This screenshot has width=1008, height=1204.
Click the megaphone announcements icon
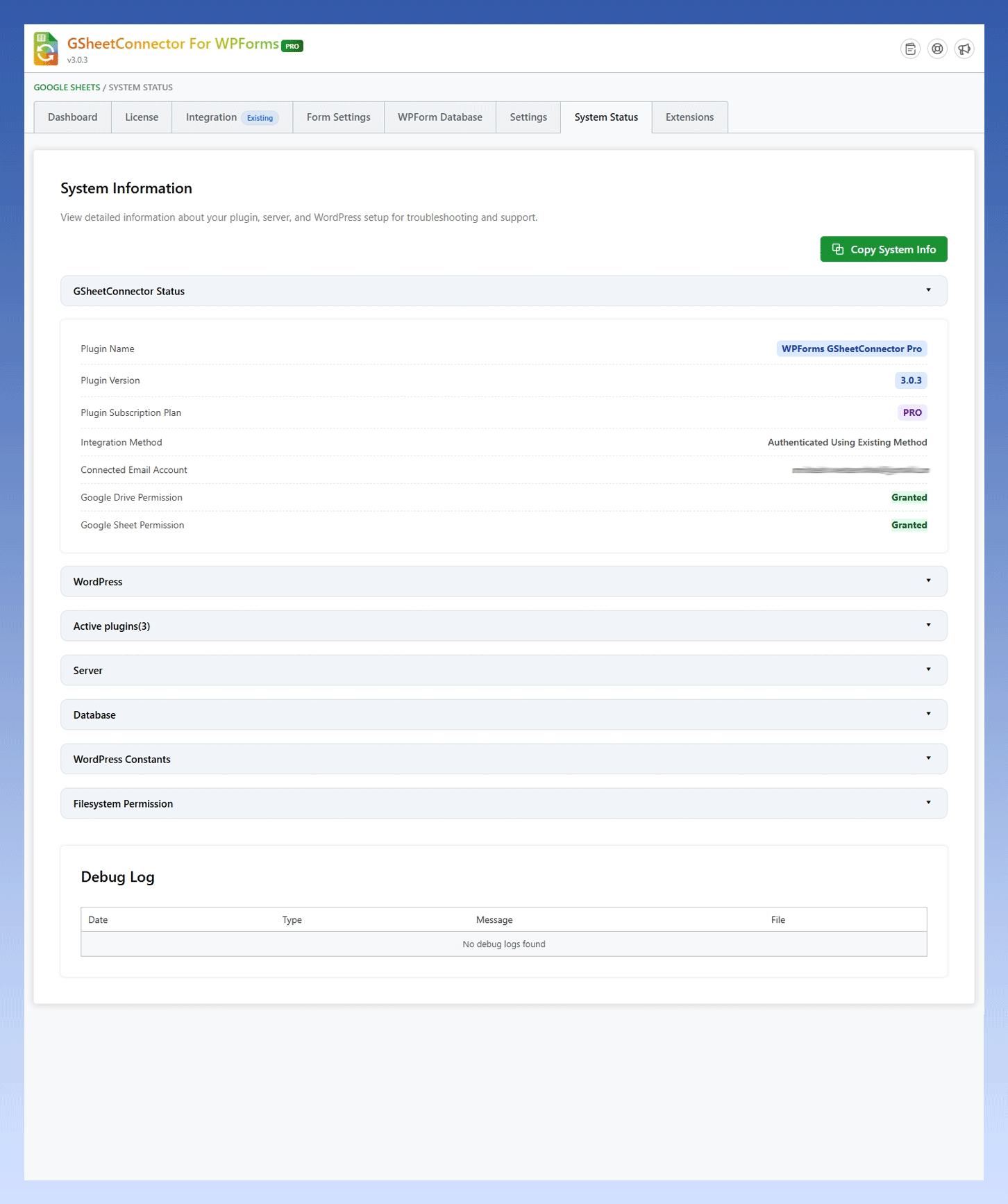pos(964,49)
